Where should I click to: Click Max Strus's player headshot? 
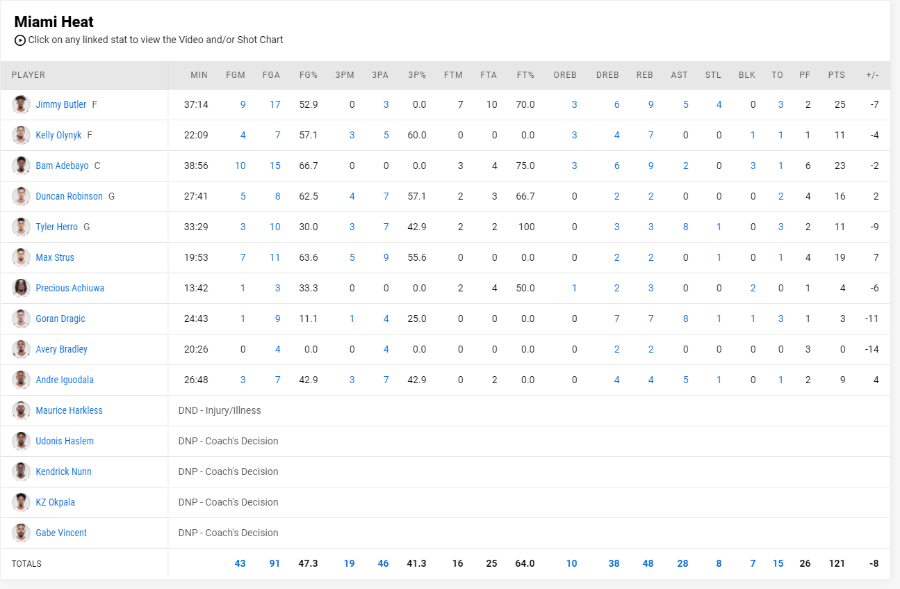pyautogui.click(x=21, y=257)
